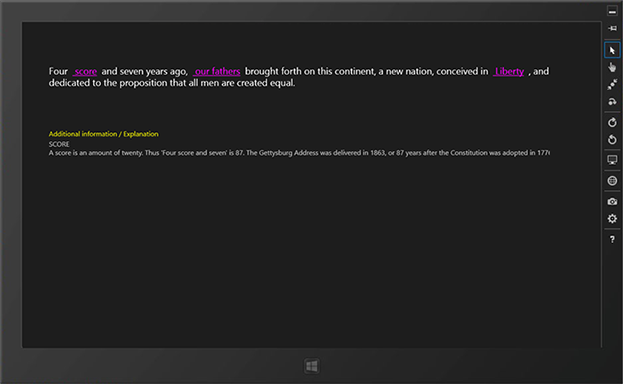Click the 'A score is an amount' explanation text
Image resolution: width=623 pixels, height=384 pixels.
tap(299, 153)
